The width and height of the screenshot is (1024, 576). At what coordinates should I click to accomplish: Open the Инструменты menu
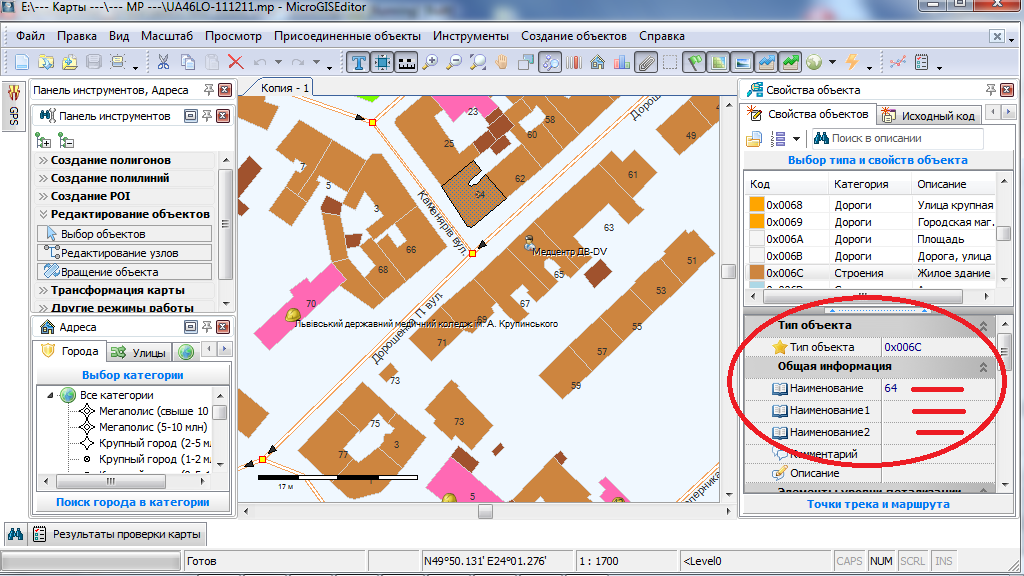coord(471,36)
